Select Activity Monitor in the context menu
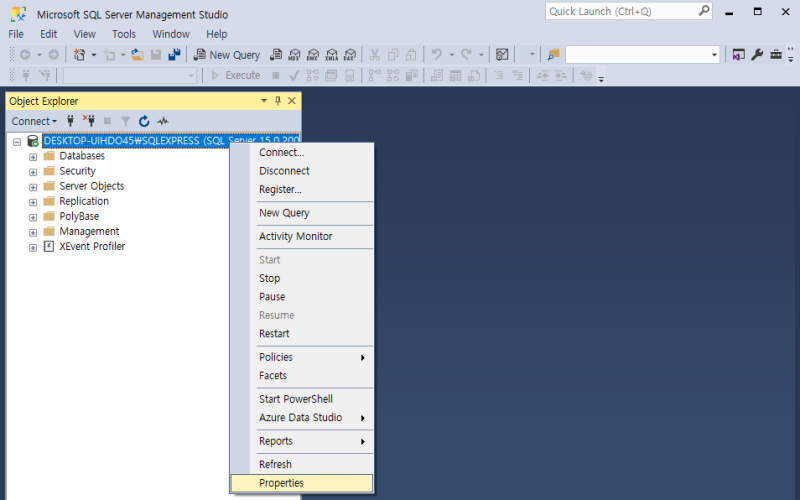 pyautogui.click(x=302, y=236)
